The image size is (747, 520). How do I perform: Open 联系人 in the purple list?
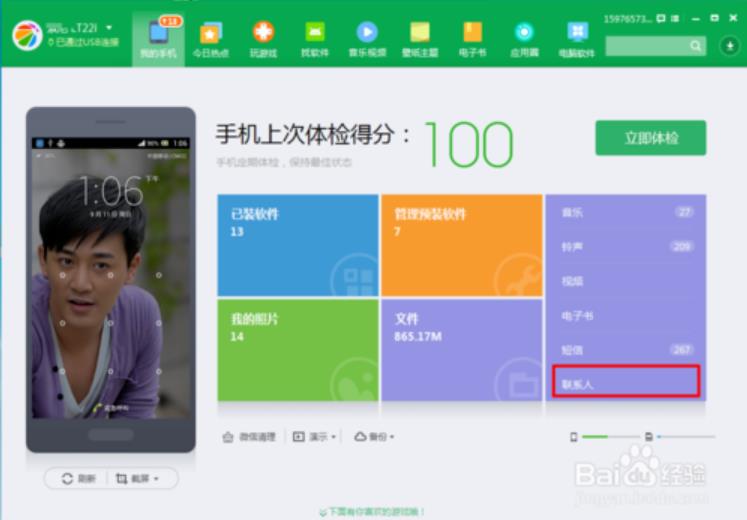pos(626,381)
